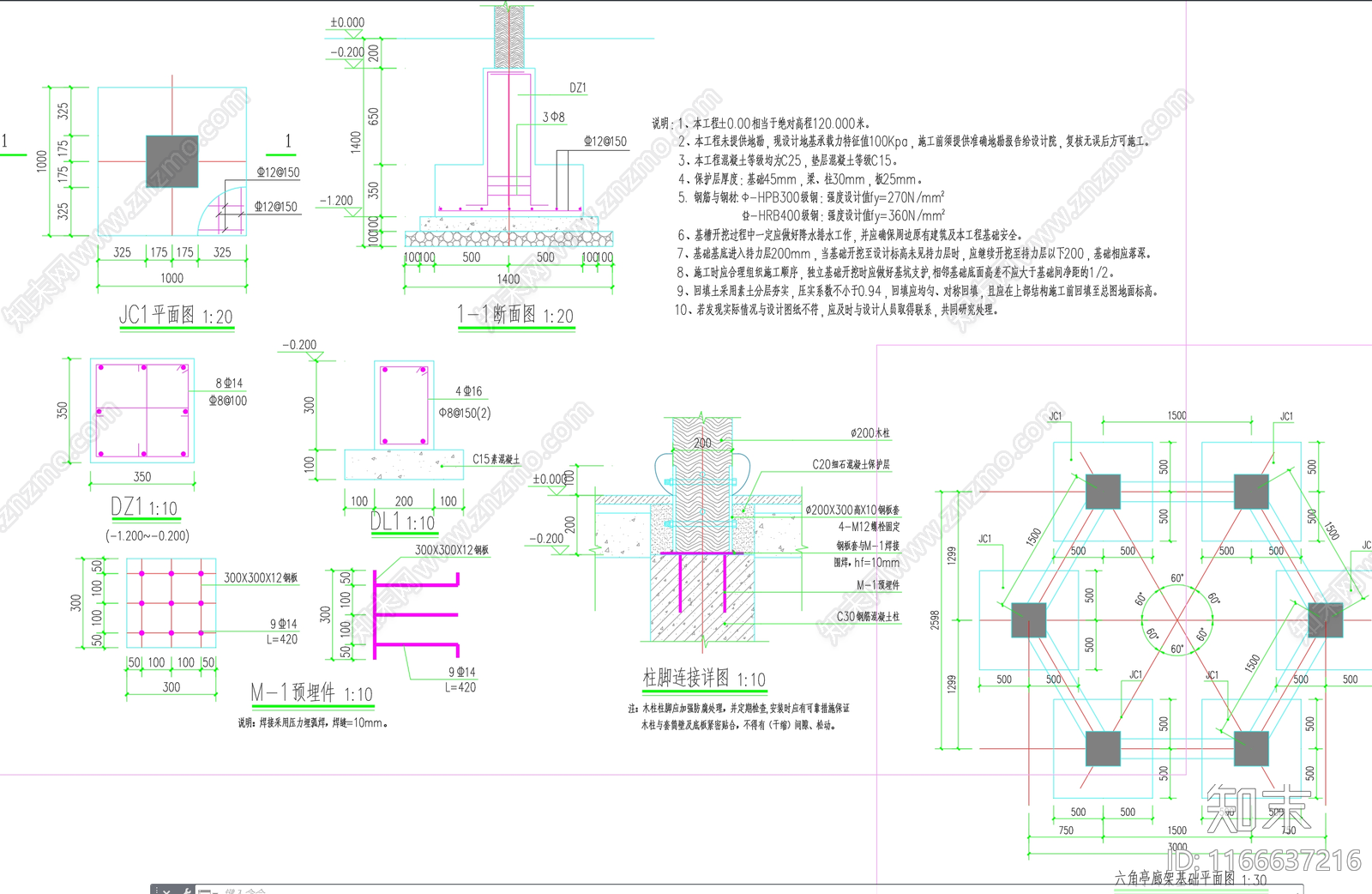Select the 4Φ16 rebar annotation
The width and height of the screenshot is (1372, 894).
click(468, 391)
